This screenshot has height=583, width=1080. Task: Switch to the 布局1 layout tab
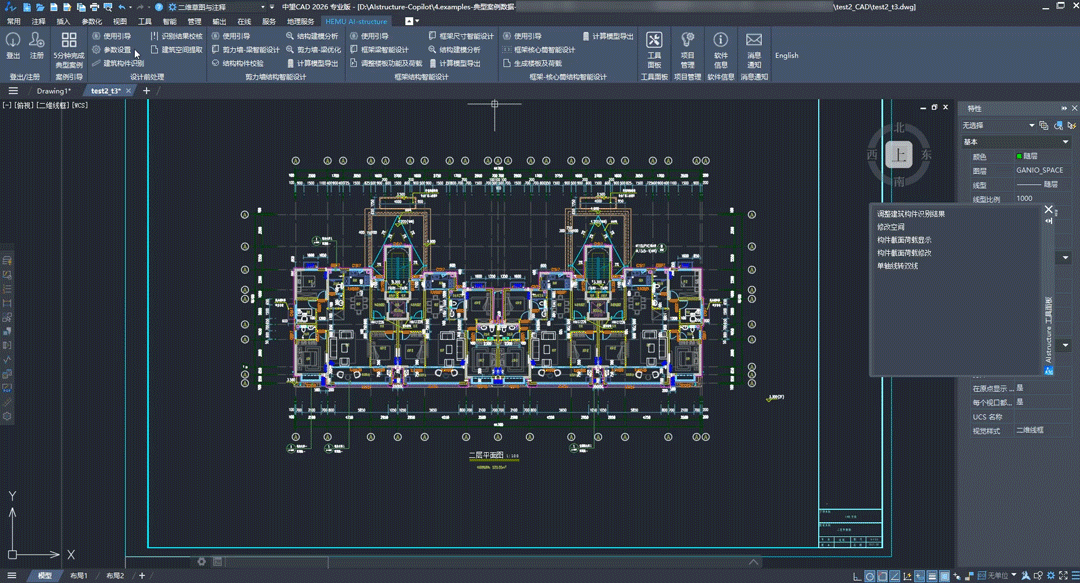pos(79,576)
